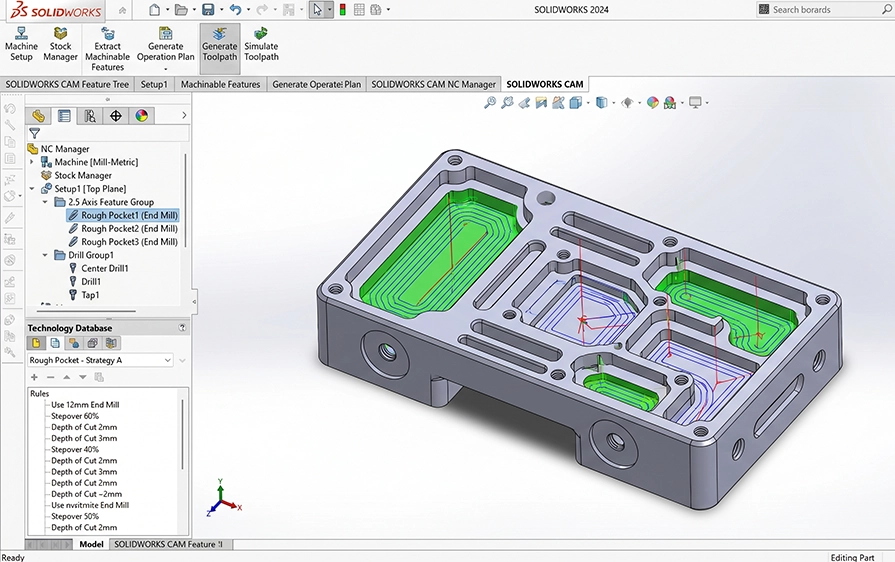Image resolution: width=895 pixels, height=562 pixels.
Task: Switch to SOLIDWORKS CAM NC Manager tab
Action: [433, 84]
